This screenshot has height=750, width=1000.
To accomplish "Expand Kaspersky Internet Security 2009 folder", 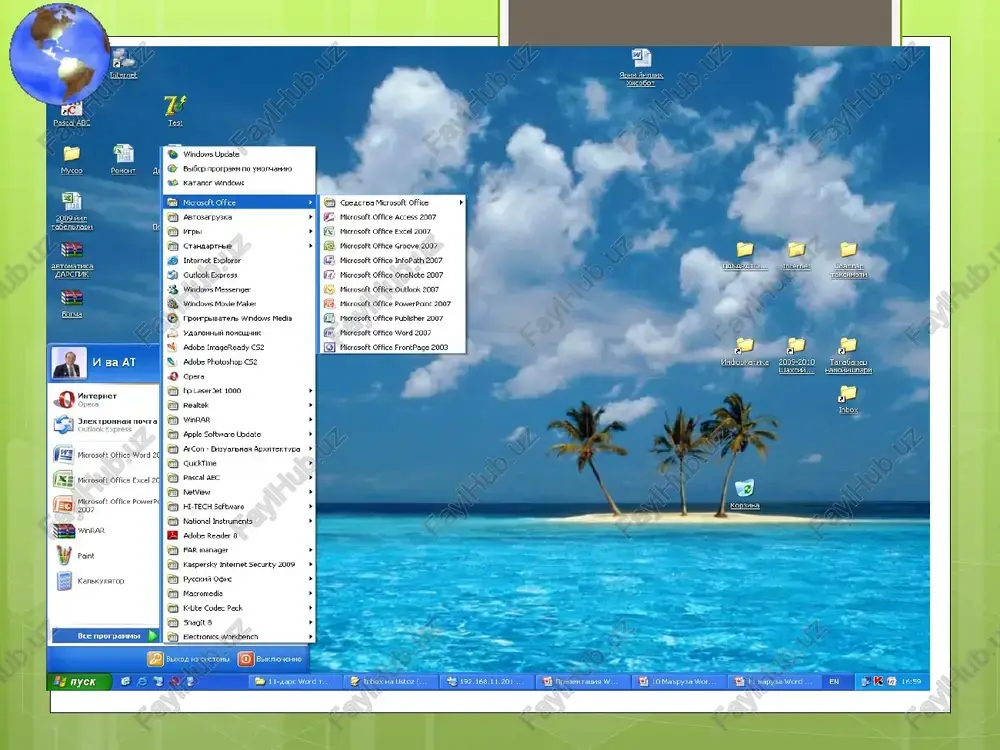I will click(239, 564).
